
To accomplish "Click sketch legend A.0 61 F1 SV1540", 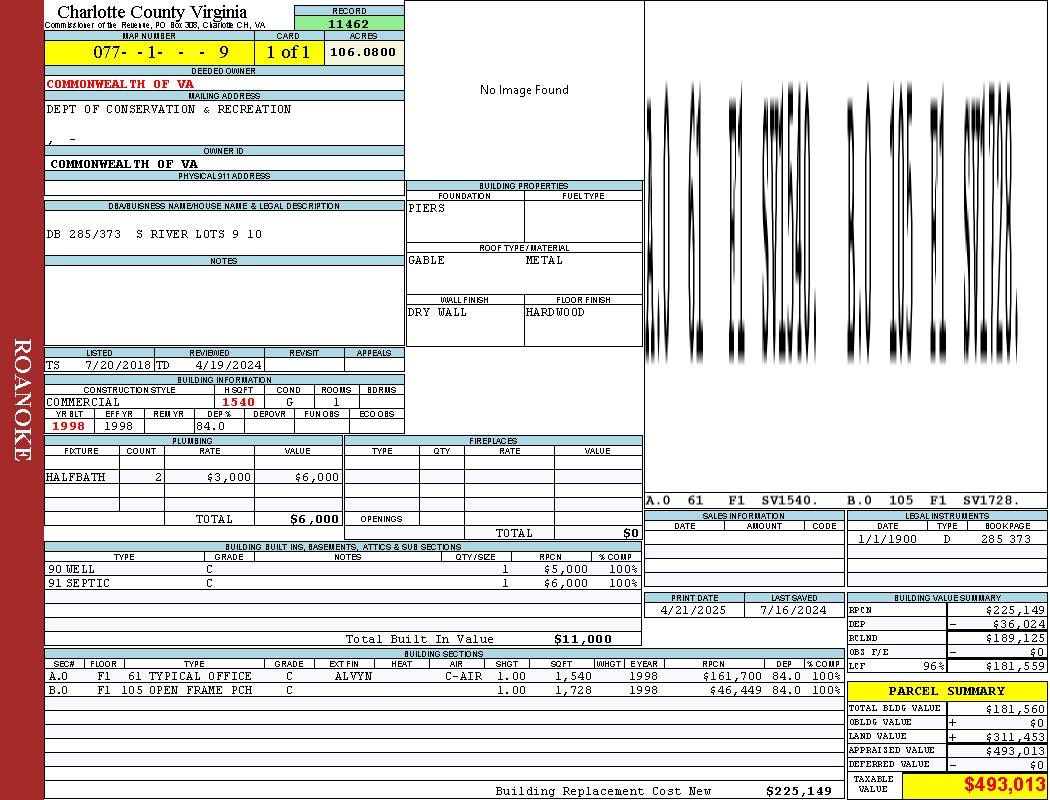I will tap(732, 500).
